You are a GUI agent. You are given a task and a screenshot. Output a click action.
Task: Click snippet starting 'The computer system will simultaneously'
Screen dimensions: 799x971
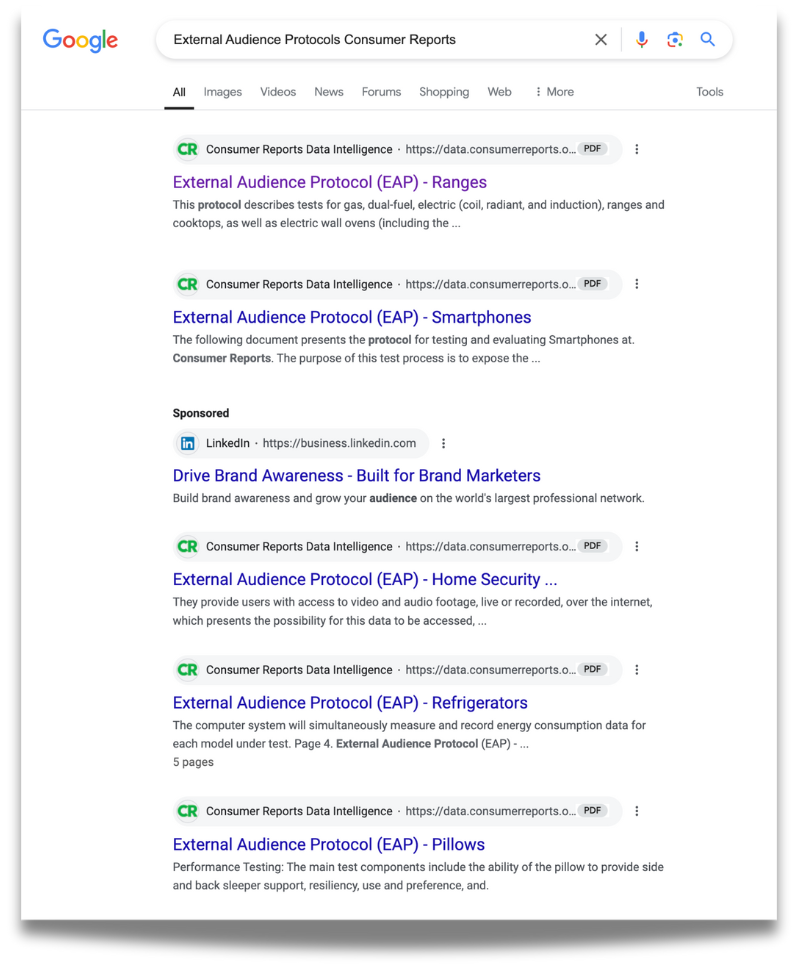pyautogui.click(x=409, y=734)
